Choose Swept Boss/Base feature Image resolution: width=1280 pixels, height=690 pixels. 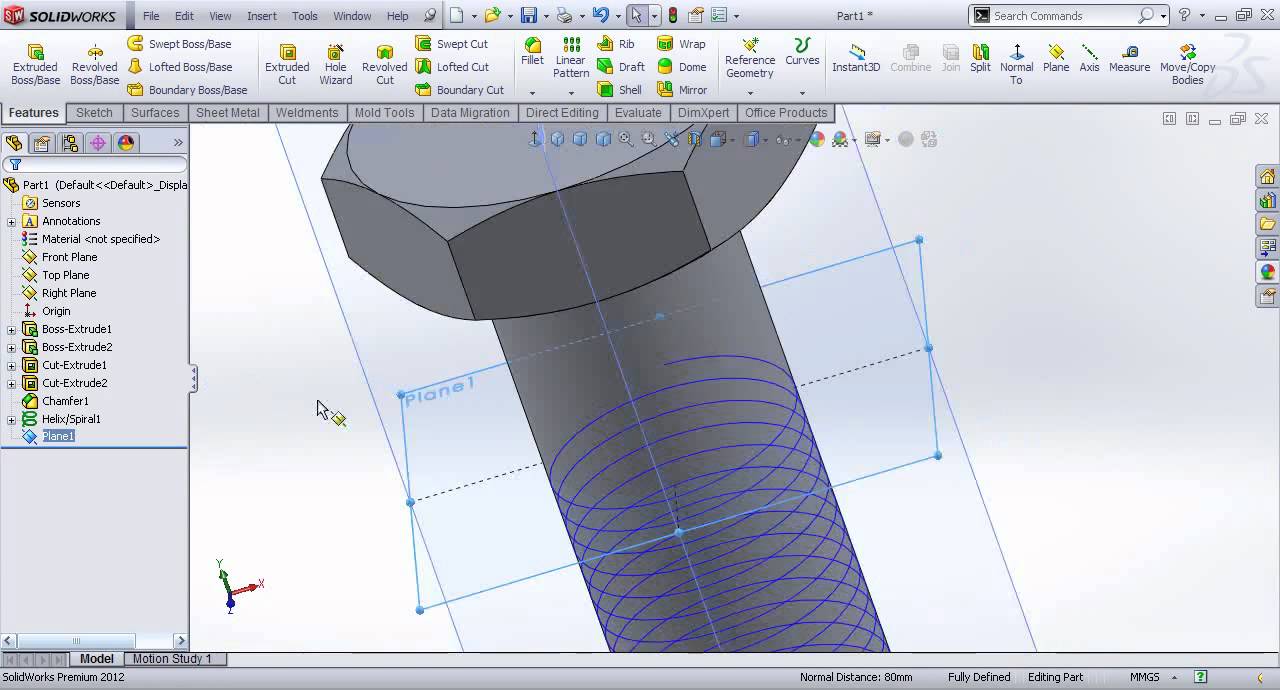(x=179, y=44)
